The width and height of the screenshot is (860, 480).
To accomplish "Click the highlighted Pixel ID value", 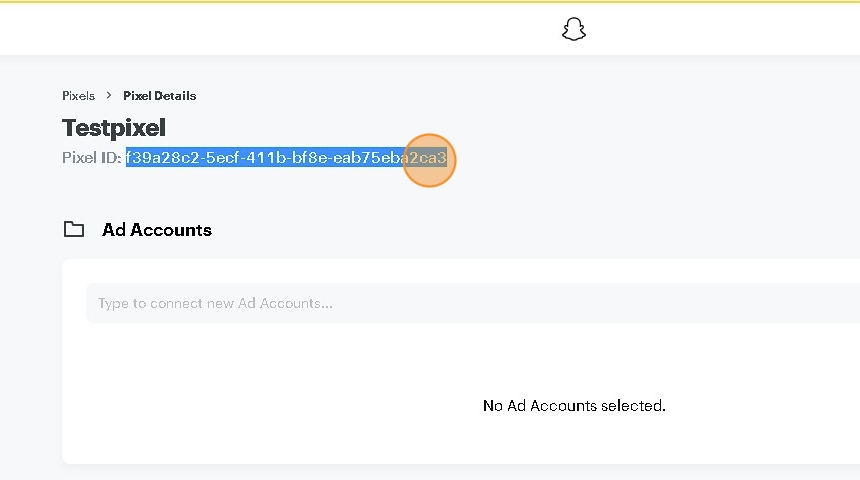I will click(286, 157).
